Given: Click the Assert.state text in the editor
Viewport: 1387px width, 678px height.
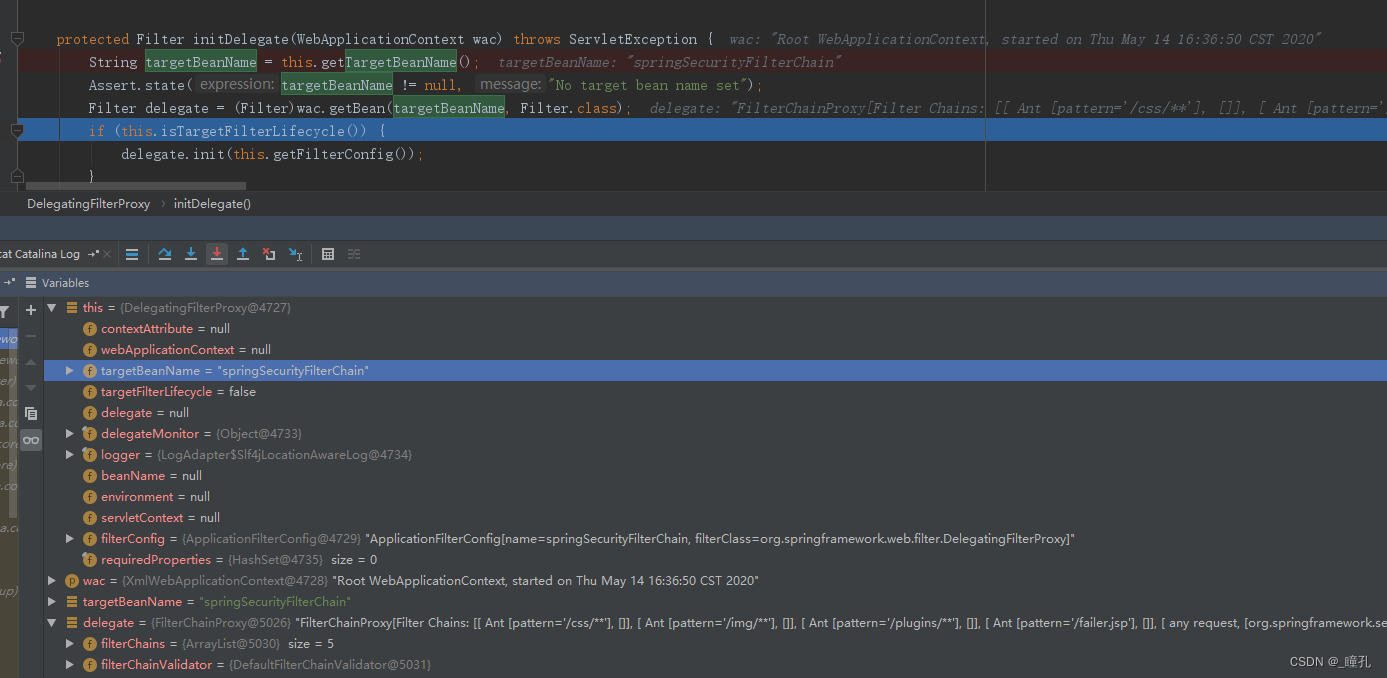Looking at the screenshot, I should point(137,85).
